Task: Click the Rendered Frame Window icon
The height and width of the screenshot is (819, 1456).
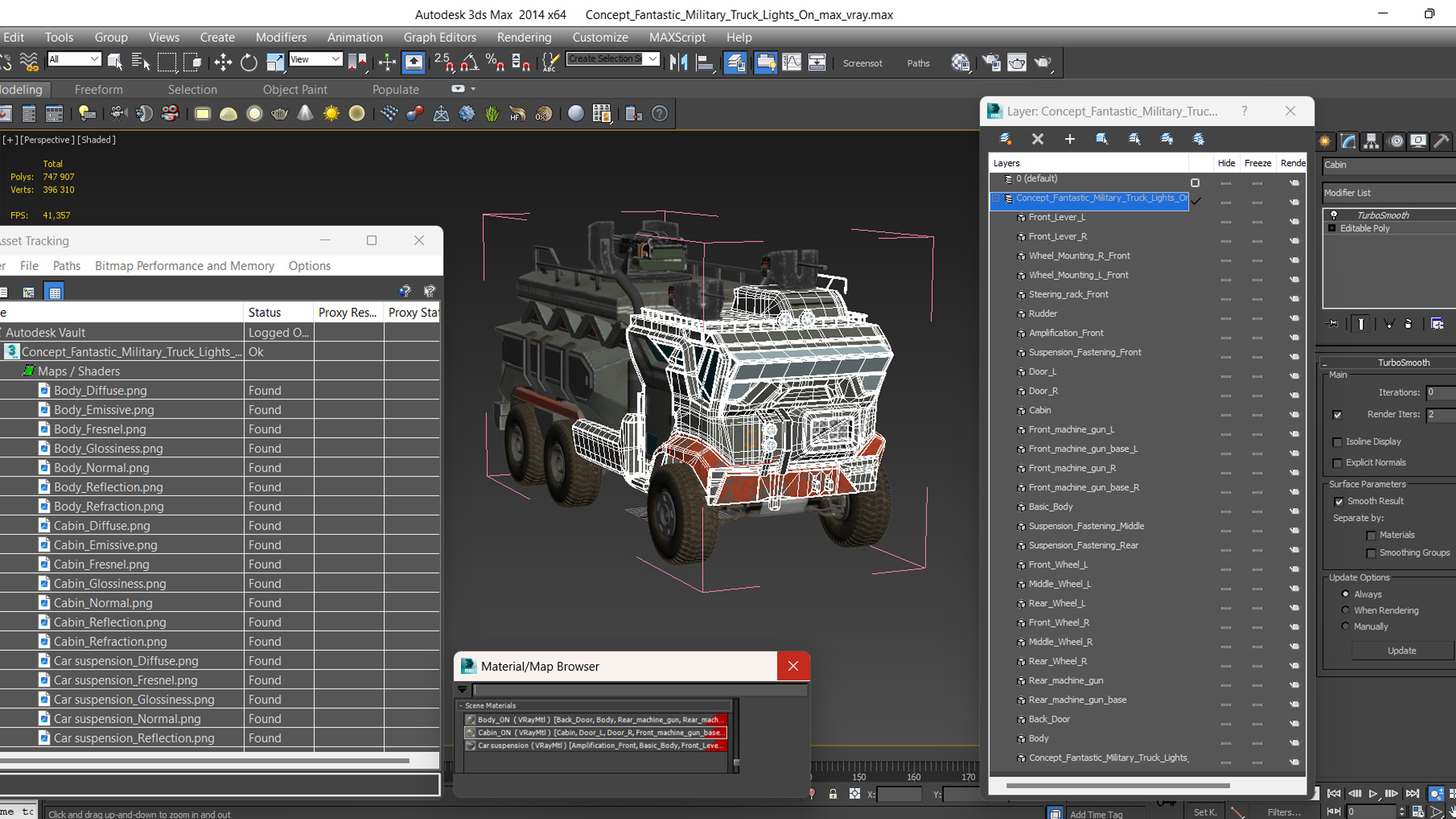Action: pos(1017,63)
